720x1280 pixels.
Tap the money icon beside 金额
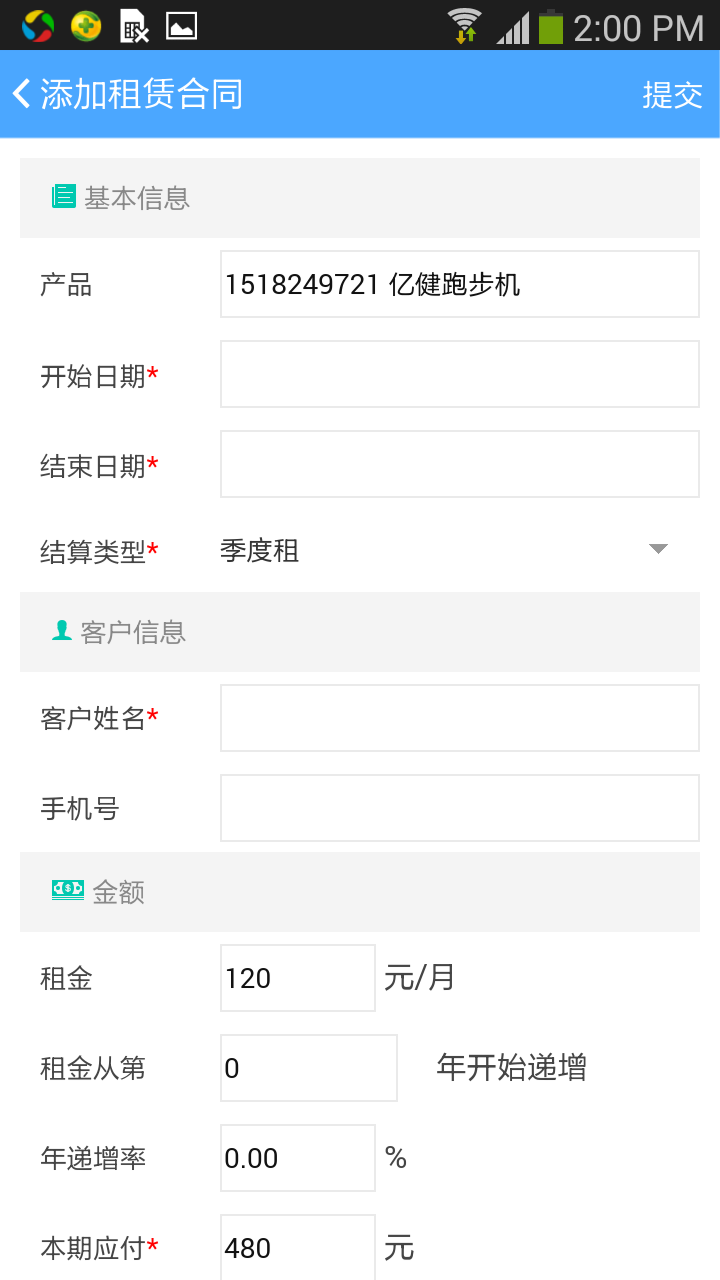click(x=68, y=889)
